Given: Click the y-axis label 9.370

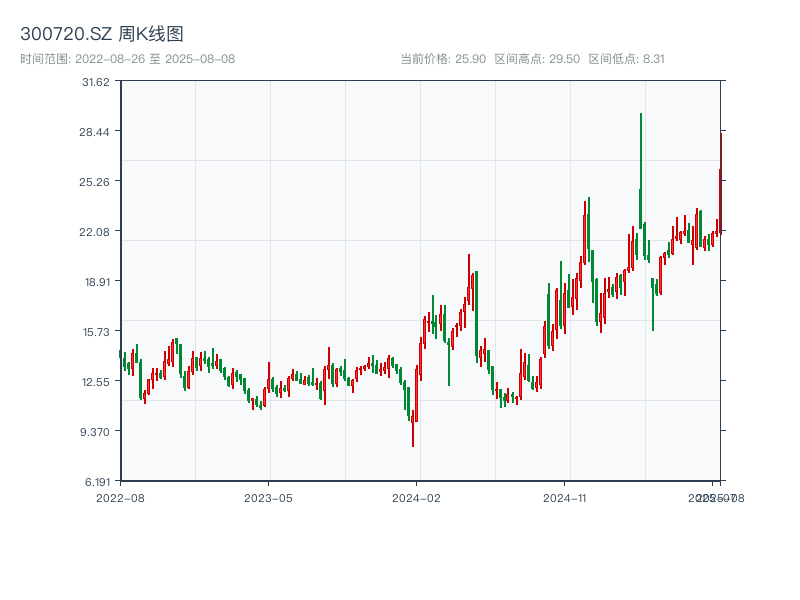Looking at the screenshot, I should (95, 432).
